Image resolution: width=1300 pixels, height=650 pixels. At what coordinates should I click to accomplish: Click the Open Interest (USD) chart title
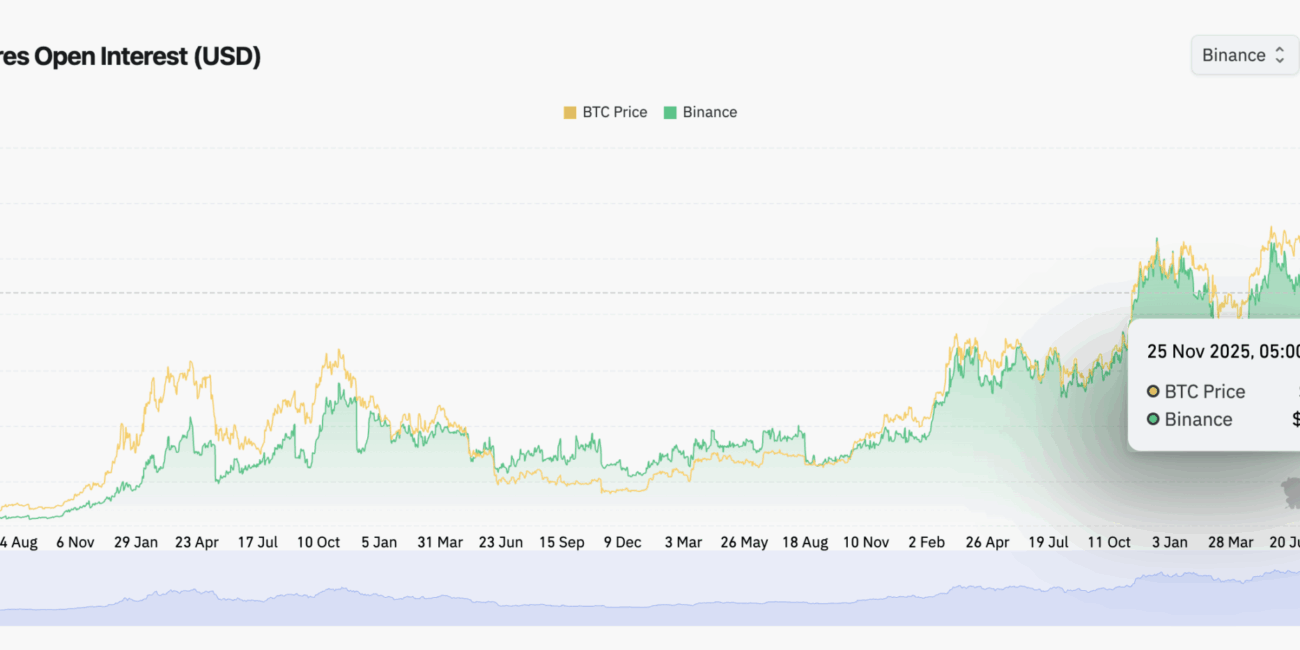point(130,57)
